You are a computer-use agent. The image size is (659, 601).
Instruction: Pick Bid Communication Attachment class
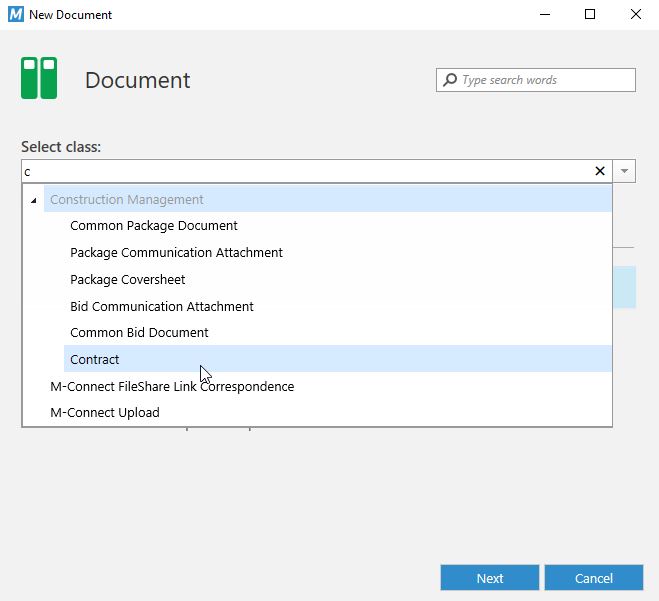(x=337, y=306)
